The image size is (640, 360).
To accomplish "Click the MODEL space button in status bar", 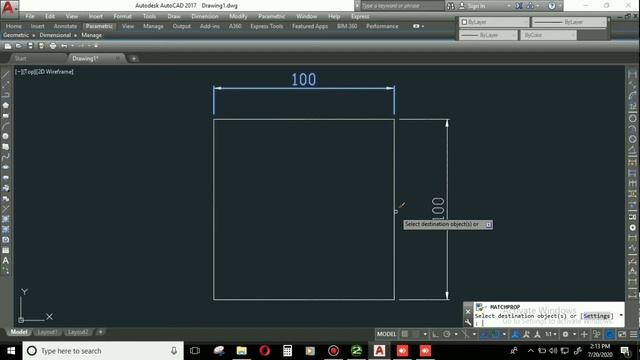I will click(386, 334).
